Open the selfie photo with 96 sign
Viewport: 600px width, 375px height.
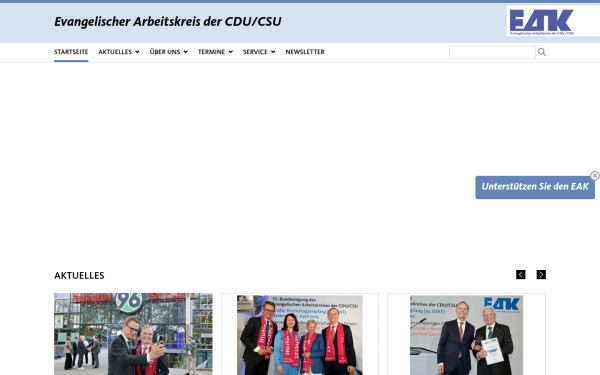tap(133, 334)
